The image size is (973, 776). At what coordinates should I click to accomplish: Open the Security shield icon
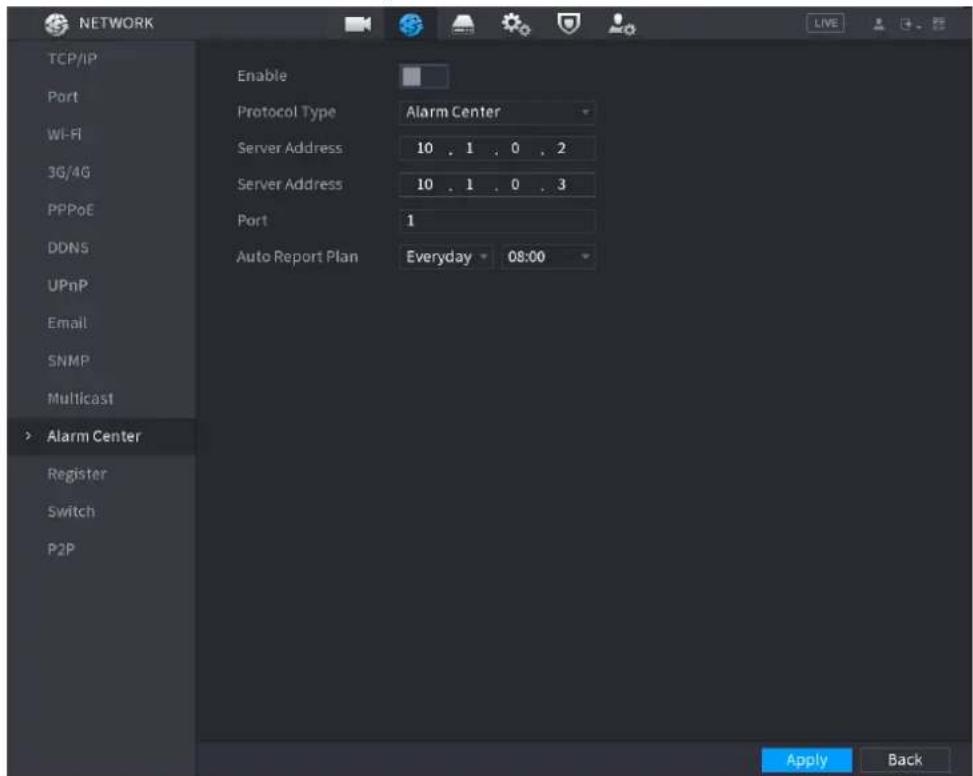[568, 24]
